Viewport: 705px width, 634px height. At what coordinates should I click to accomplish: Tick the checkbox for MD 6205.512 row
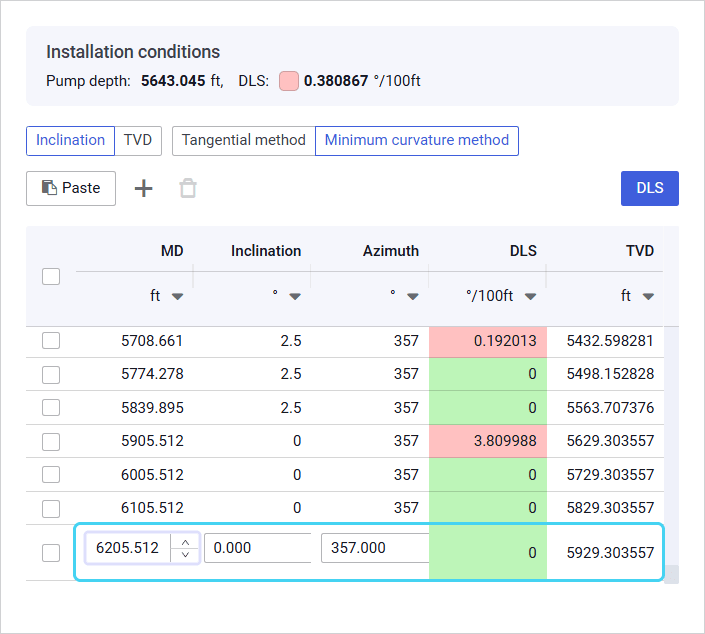[51, 552]
